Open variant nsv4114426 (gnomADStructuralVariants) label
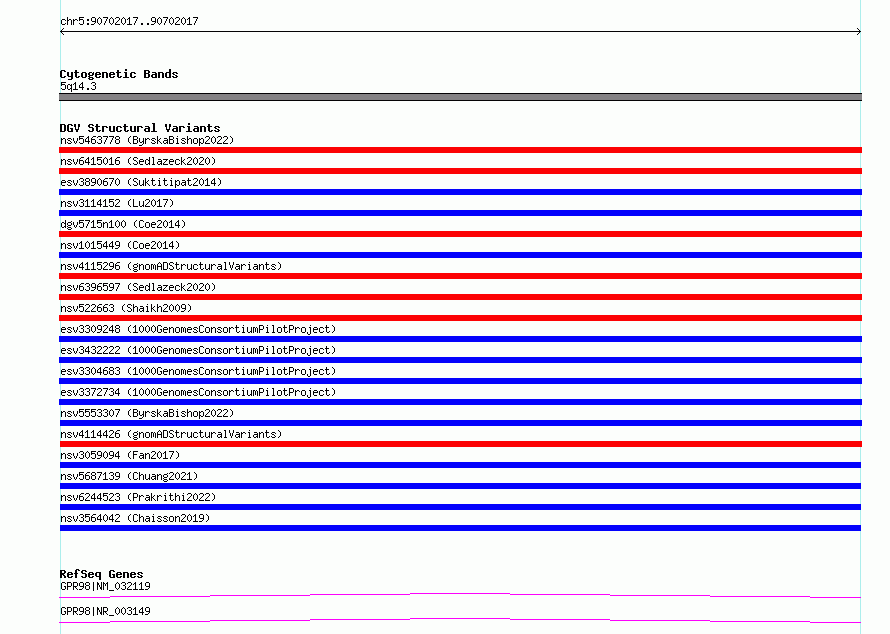 171,434
